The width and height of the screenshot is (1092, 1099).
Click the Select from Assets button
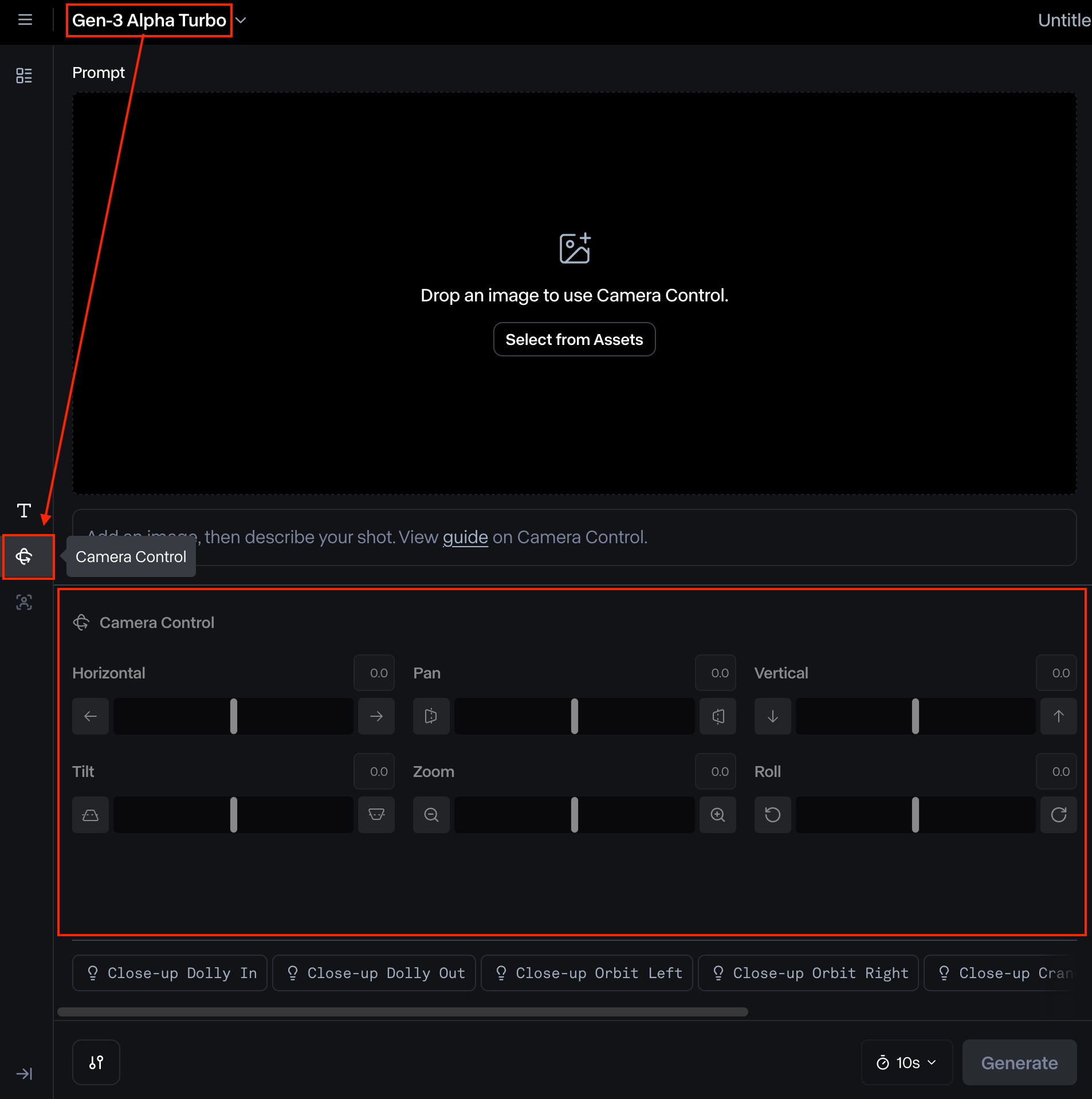point(574,339)
